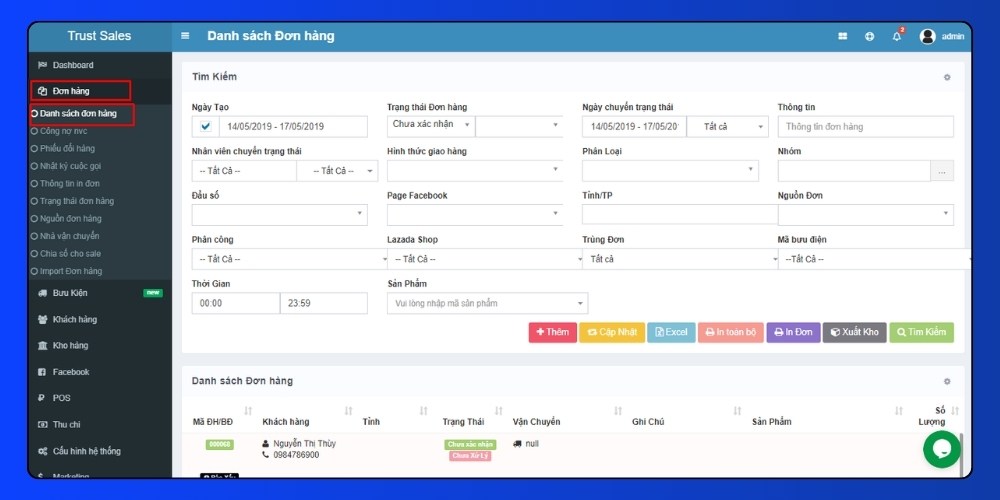Select the Nhật ký cuộc gọi radio item
This screenshot has width=1000, height=500.
coord(66,166)
